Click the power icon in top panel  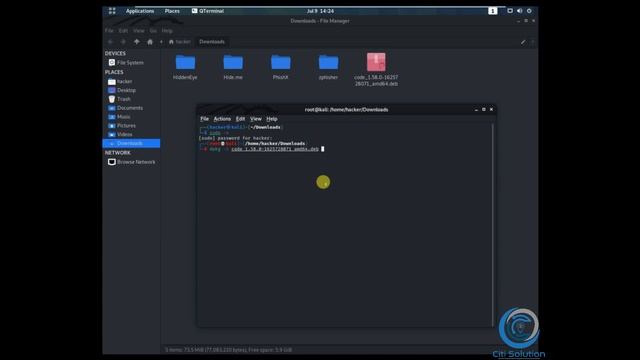pyautogui.click(x=529, y=11)
